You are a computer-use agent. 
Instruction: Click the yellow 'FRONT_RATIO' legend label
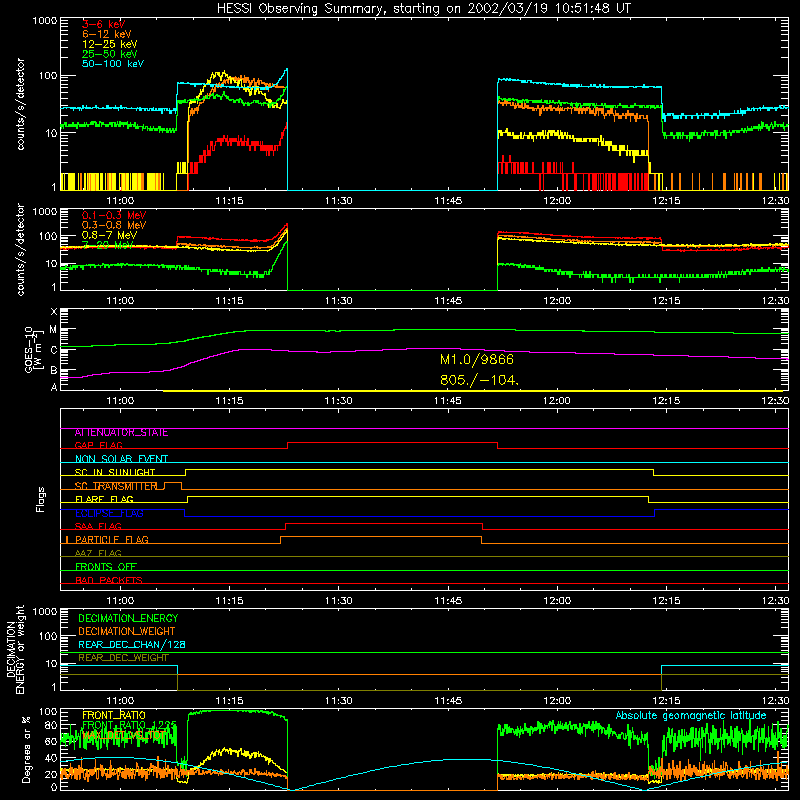(x=114, y=715)
